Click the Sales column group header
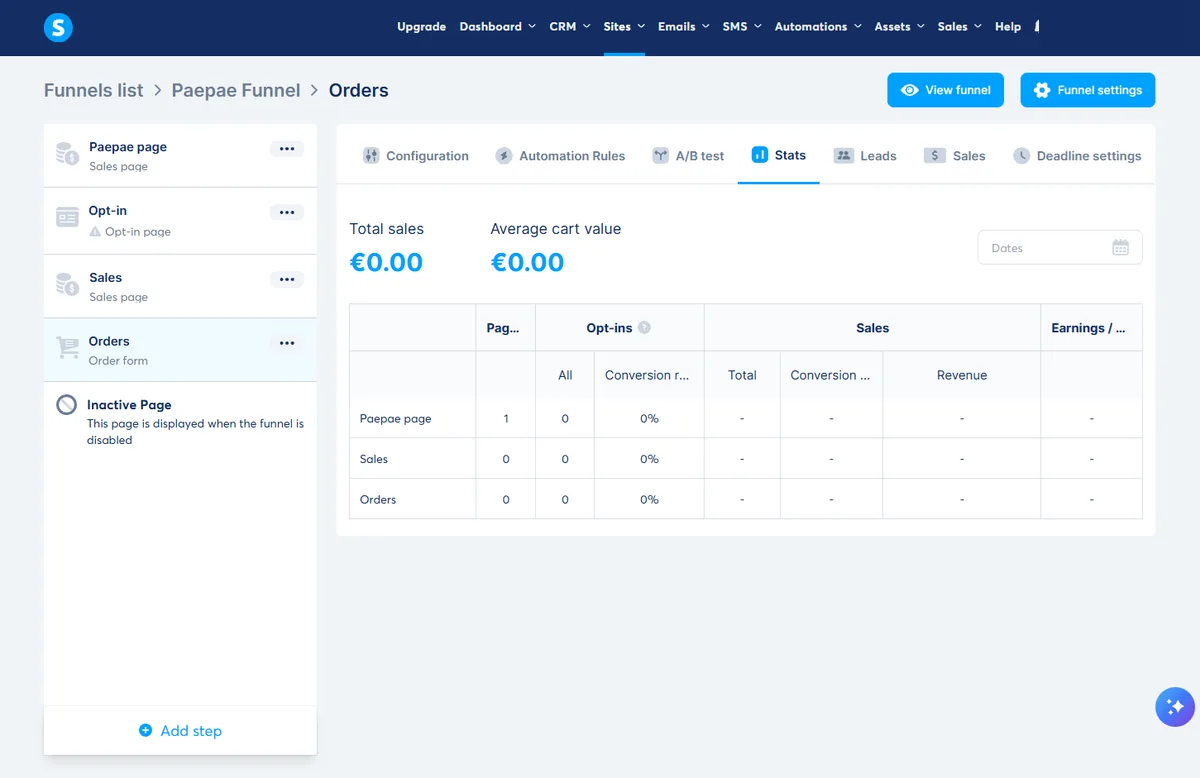The width and height of the screenshot is (1200, 778). 872,328
